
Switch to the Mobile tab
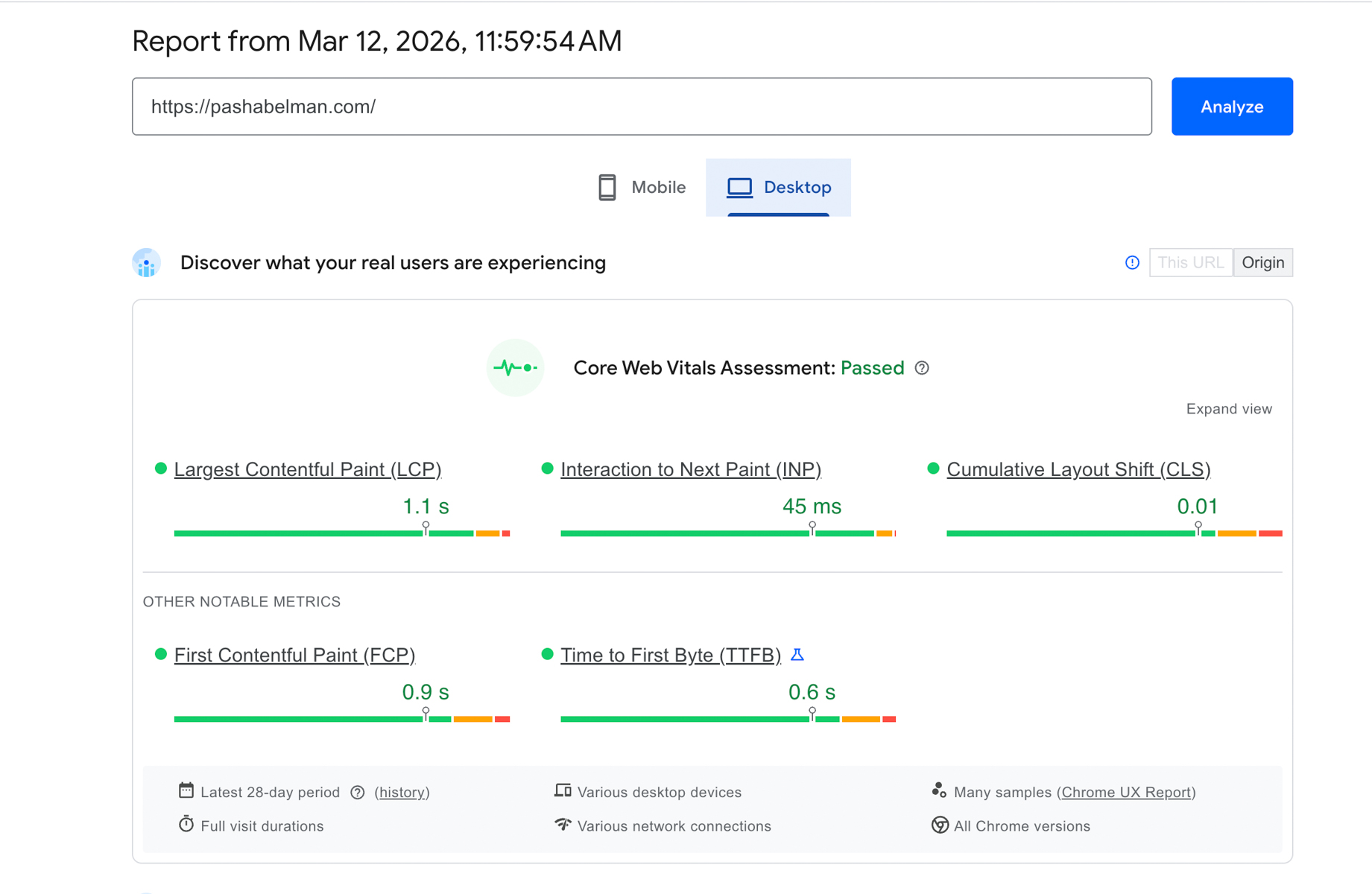pyautogui.click(x=642, y=187)
